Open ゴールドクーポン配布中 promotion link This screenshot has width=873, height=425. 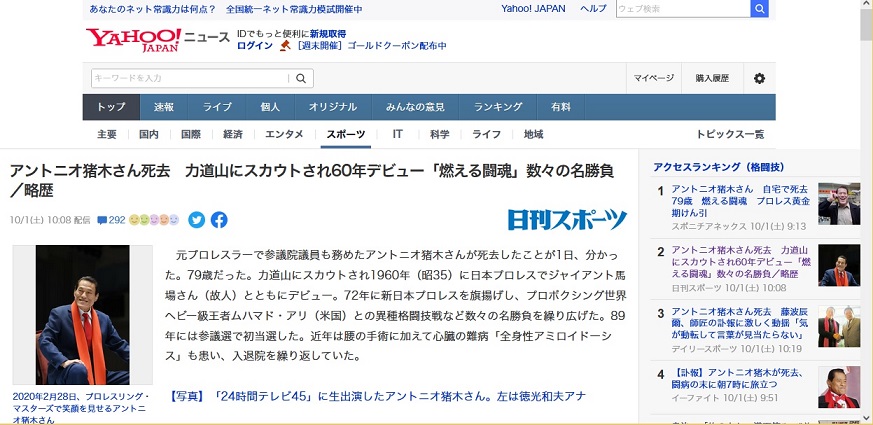(397, 46)
